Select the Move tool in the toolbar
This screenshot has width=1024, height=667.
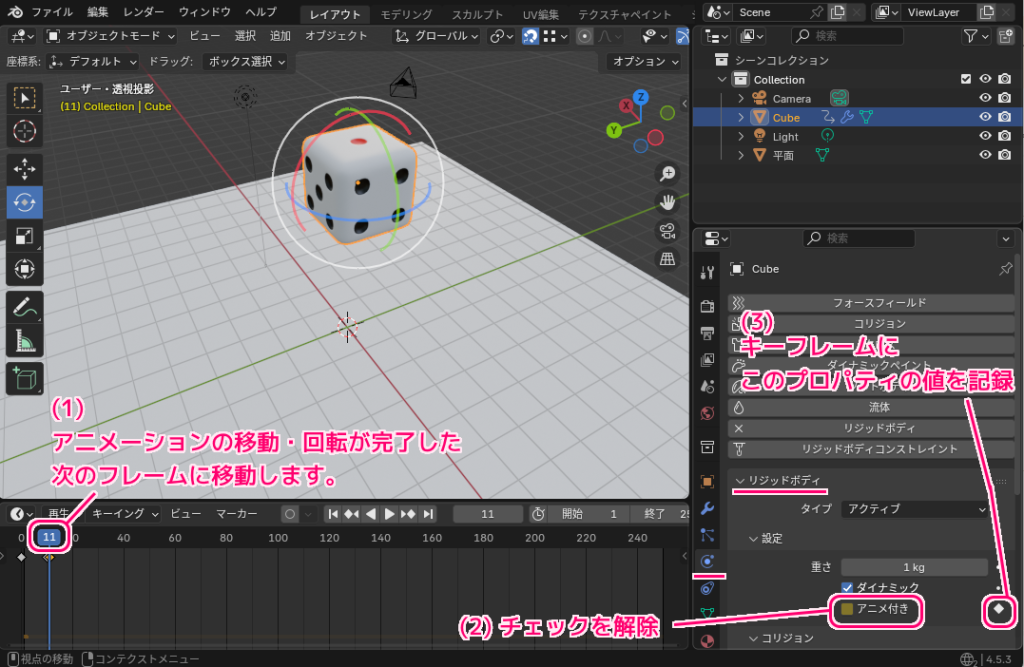click(x=23, y=167)
